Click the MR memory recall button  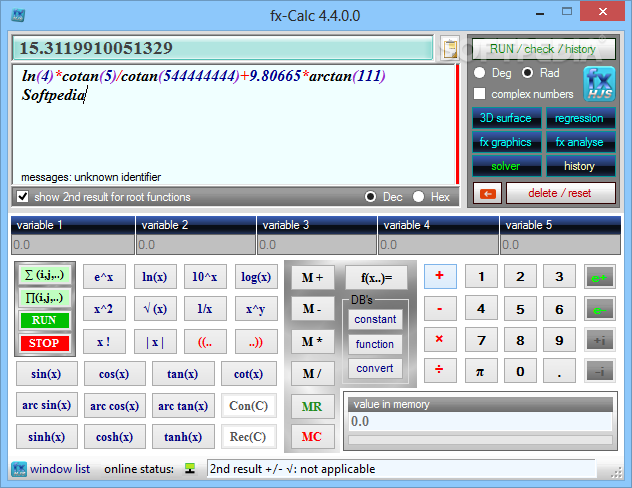(313, 406)
